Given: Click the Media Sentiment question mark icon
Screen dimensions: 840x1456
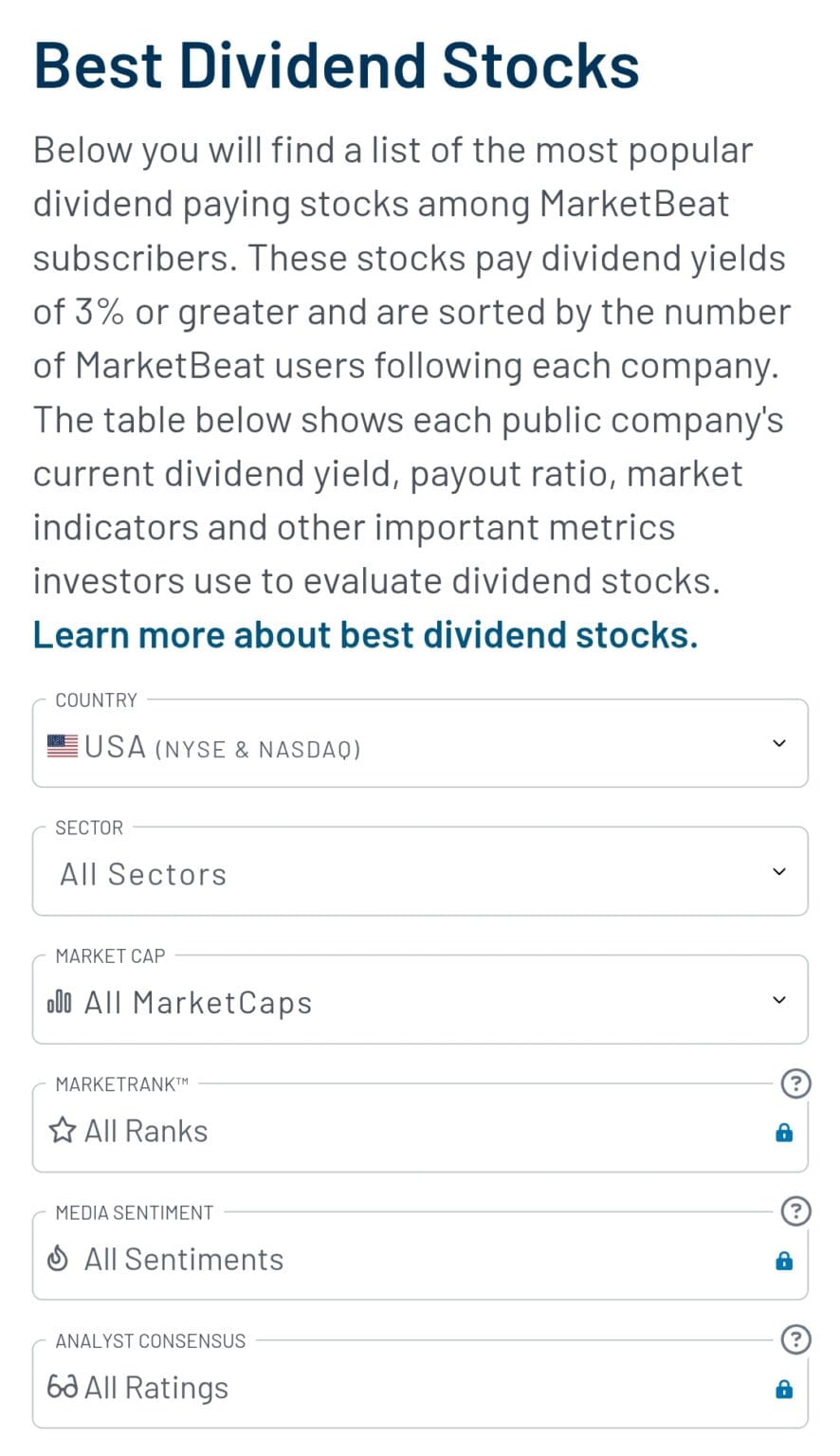Looking at the screenshot, I should click(x=795, y=1210).
